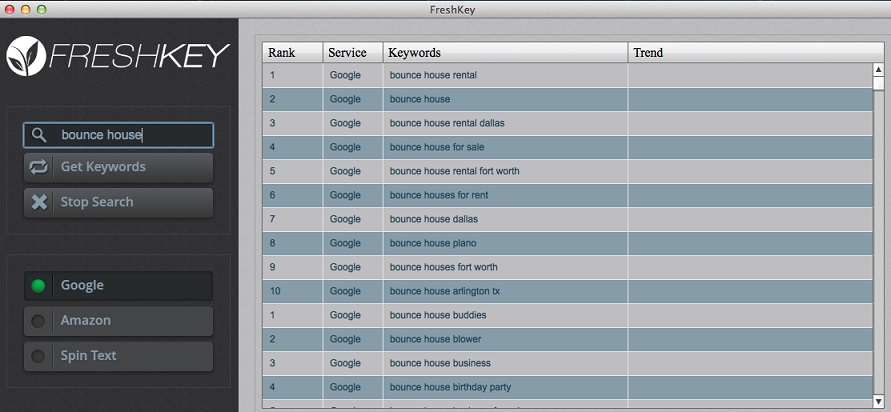Sort by the Keywords column header
Screen dimensions: 891x412
pyautogui.click(x=505, y=53)
